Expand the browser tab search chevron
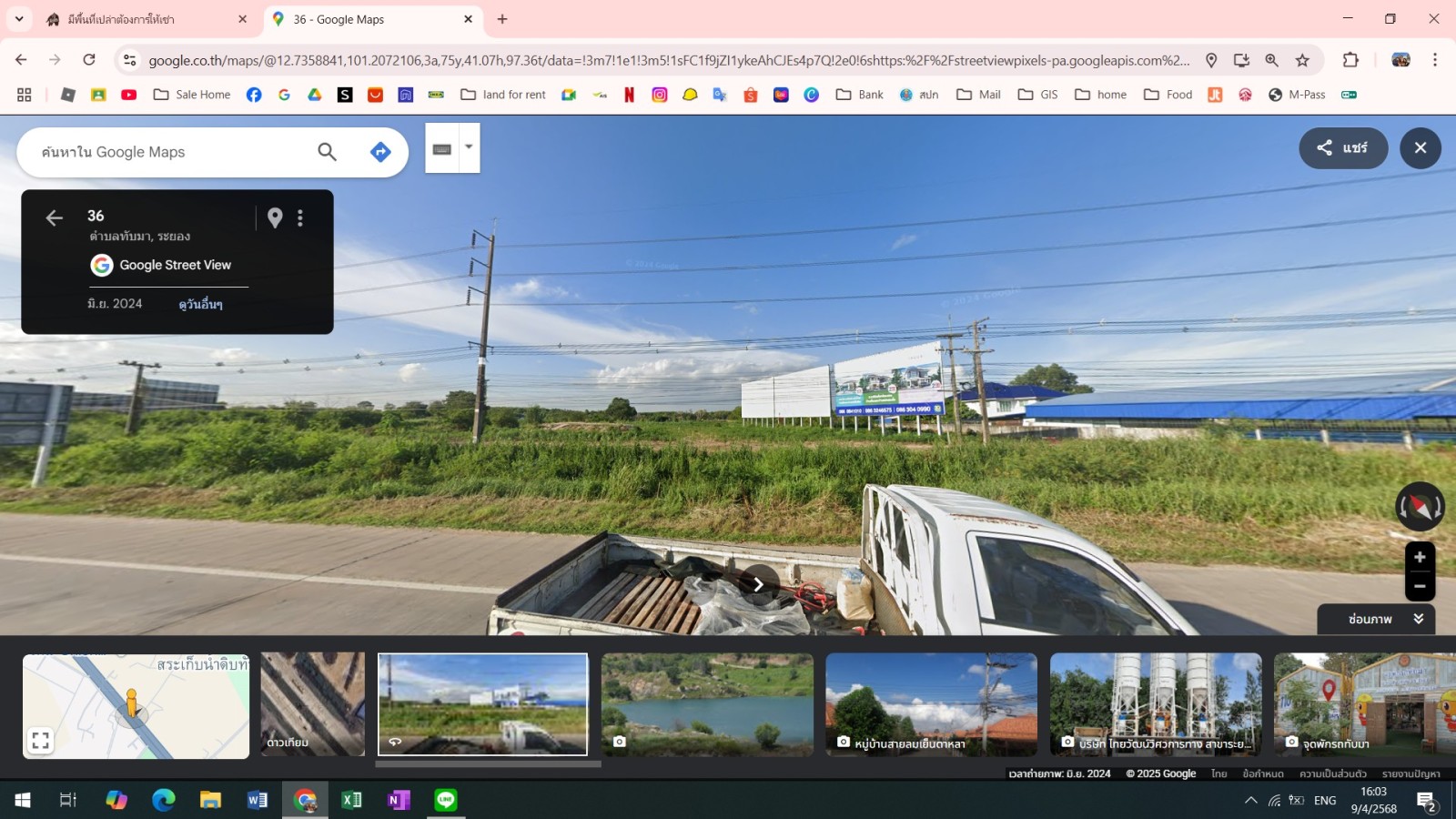Viewport: 1456px width, 819px height. 19,18
